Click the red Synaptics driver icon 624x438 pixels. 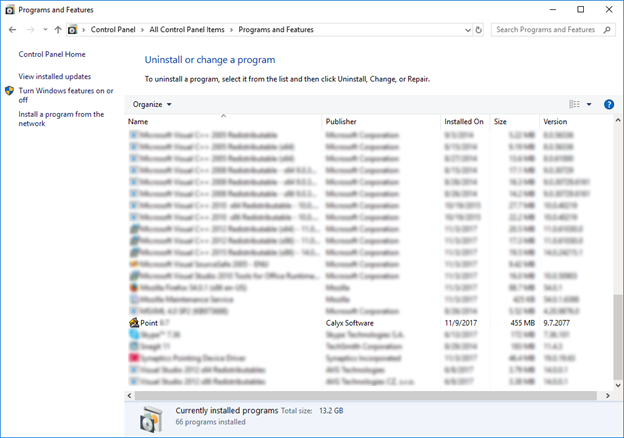134,358
